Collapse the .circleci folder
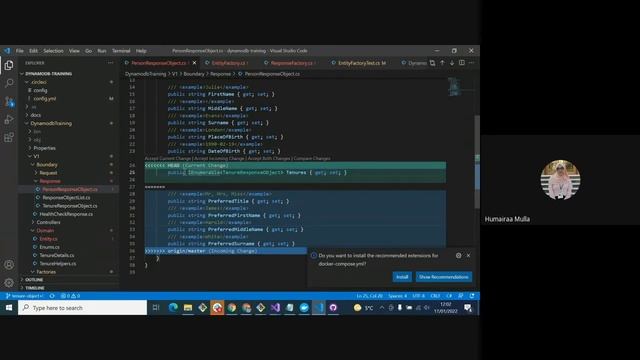The width and height of the screenshot is (640, 360). click(39, 82)
